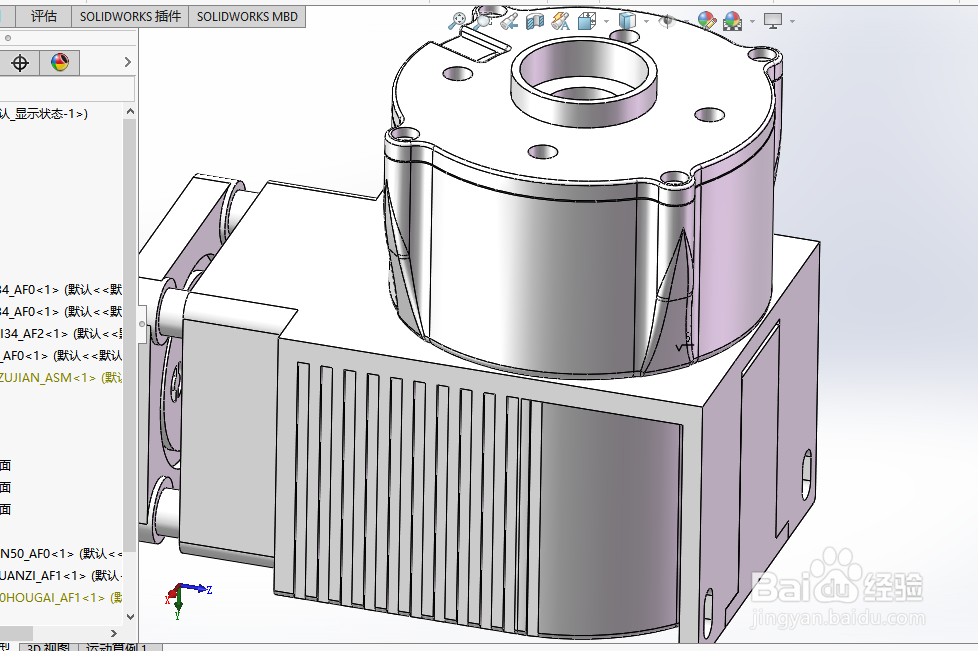This screenshot has width=978, height=651.
Task: Expand manager tabs with right chevron
Action: pyautogui.click(x=127, y=62)
